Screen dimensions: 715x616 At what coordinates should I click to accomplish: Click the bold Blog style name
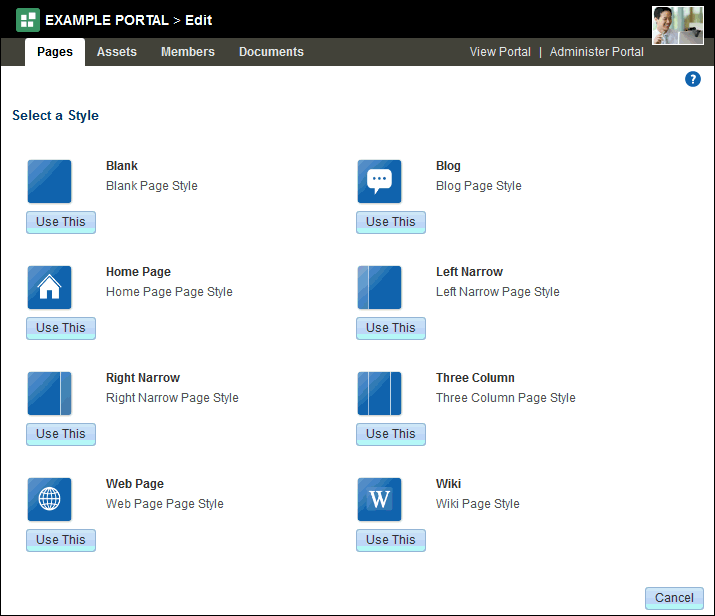point(448,166)
